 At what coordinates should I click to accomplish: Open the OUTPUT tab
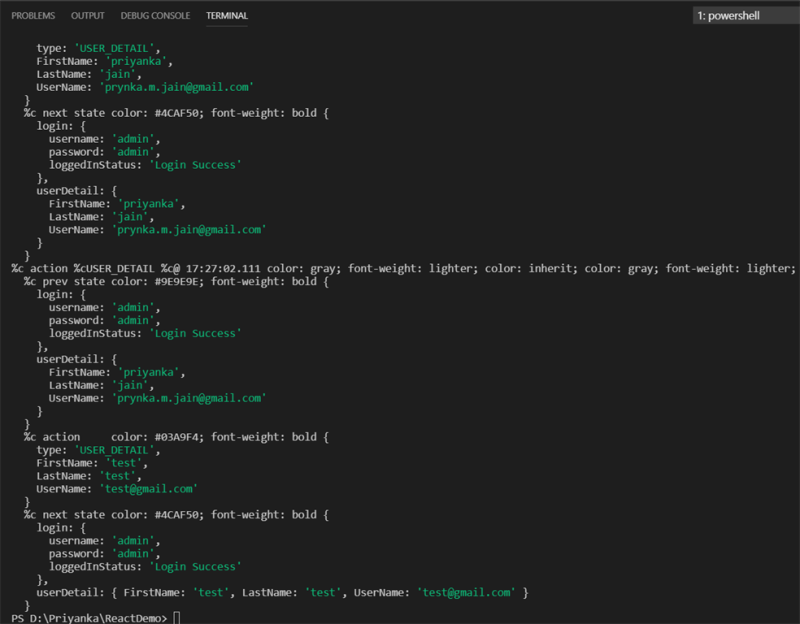(87, 15)
